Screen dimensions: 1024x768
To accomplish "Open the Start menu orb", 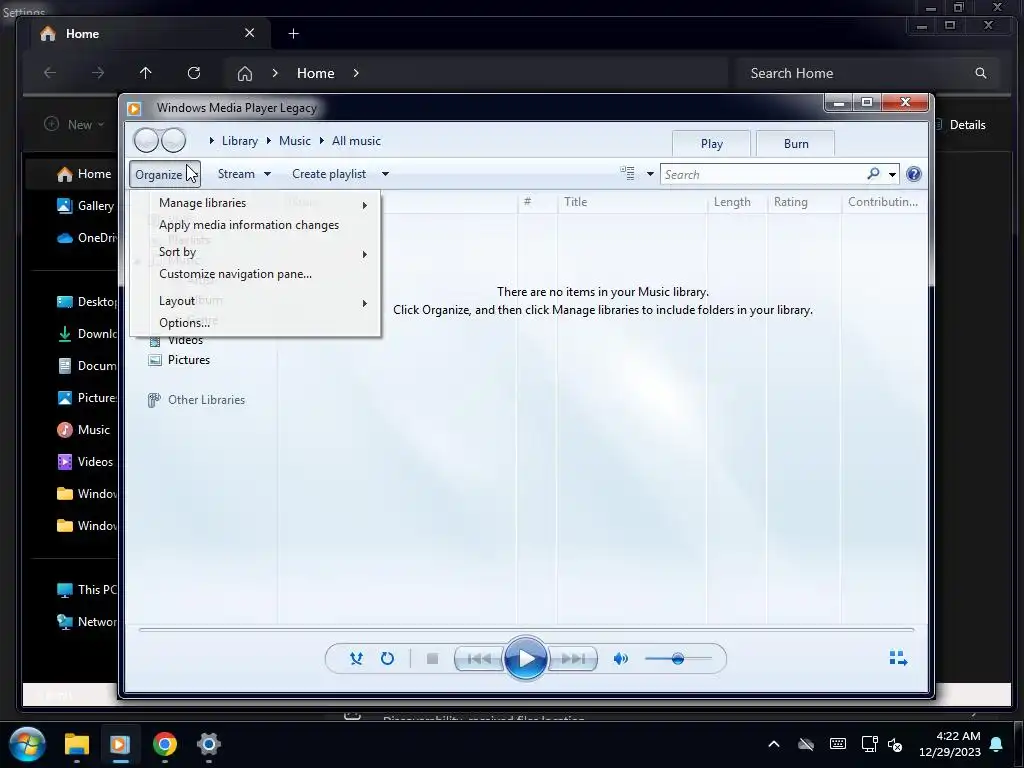I will pos(27,744).
